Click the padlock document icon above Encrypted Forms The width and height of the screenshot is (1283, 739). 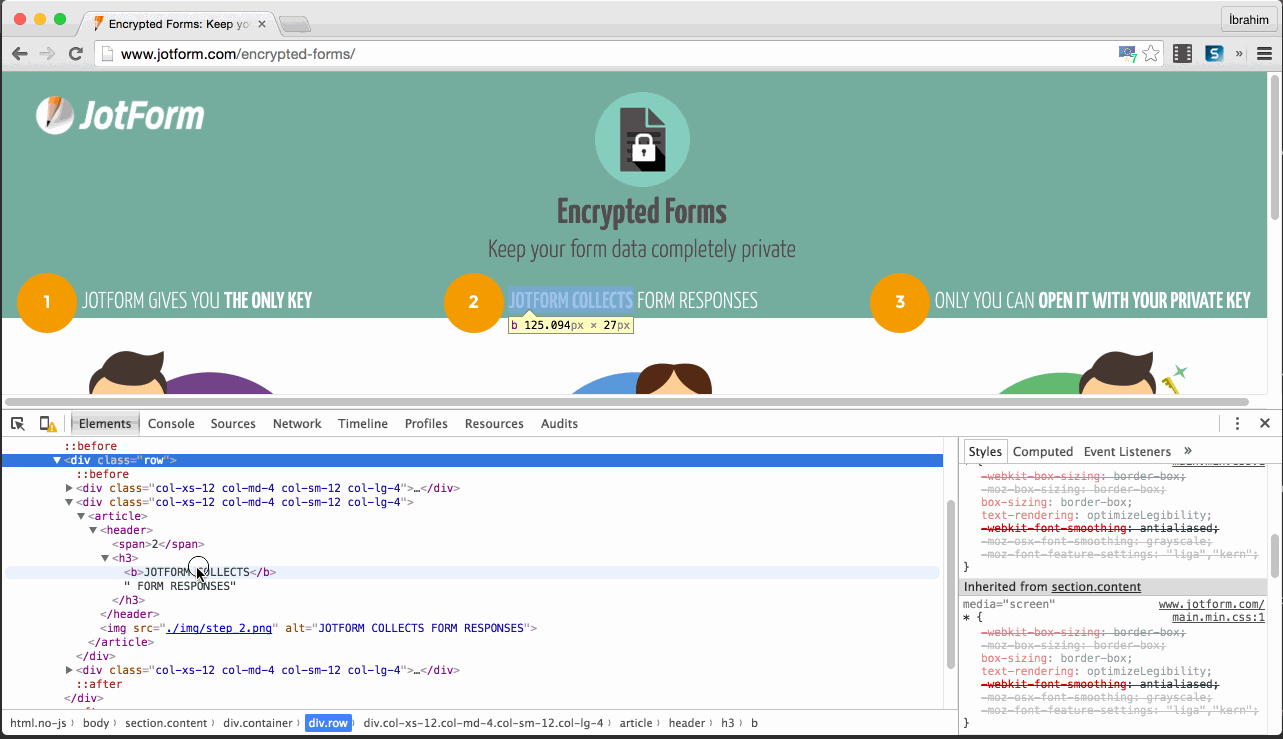click(642, 139)
